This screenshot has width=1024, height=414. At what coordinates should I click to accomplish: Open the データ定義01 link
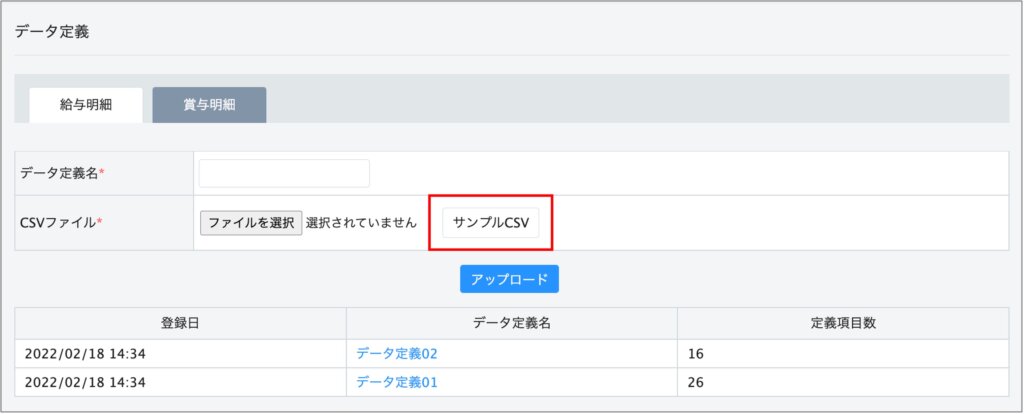point(397,382)
